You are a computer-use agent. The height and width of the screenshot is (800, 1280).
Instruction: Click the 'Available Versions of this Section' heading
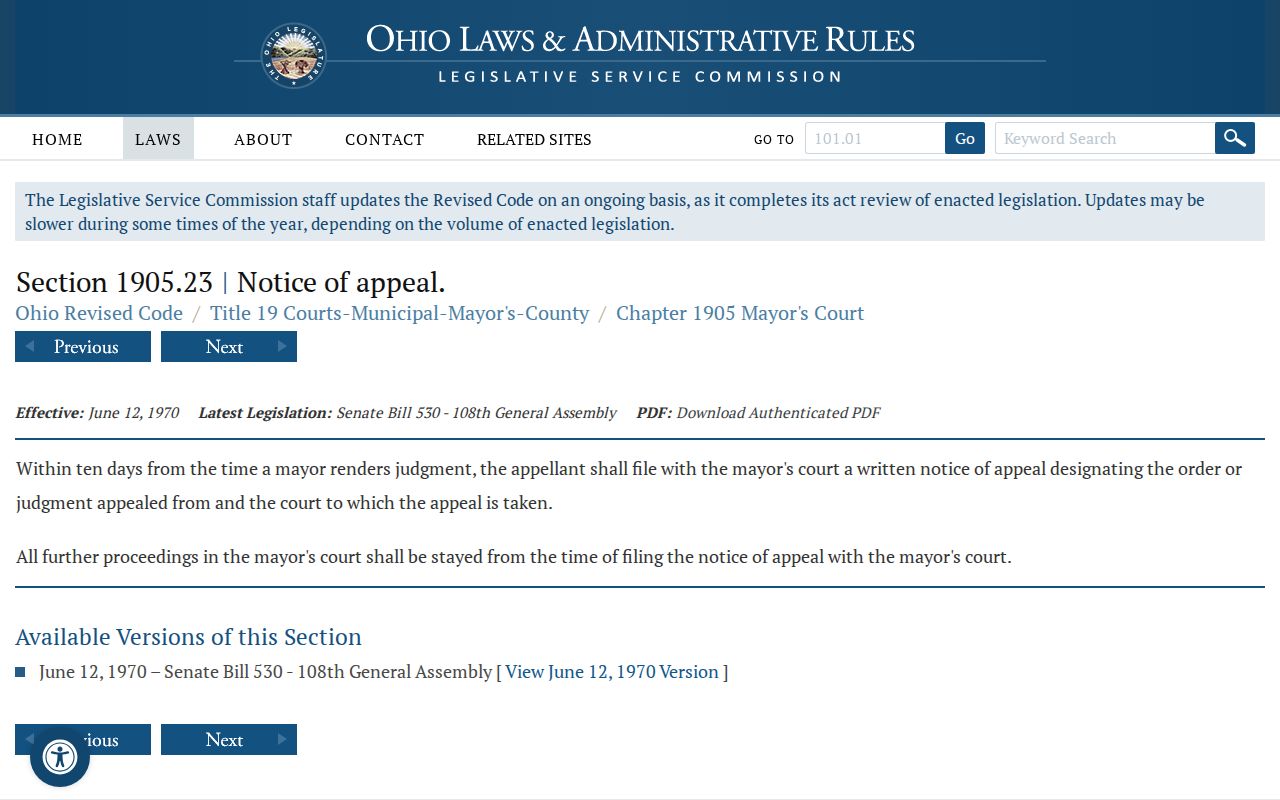point(188,637)
